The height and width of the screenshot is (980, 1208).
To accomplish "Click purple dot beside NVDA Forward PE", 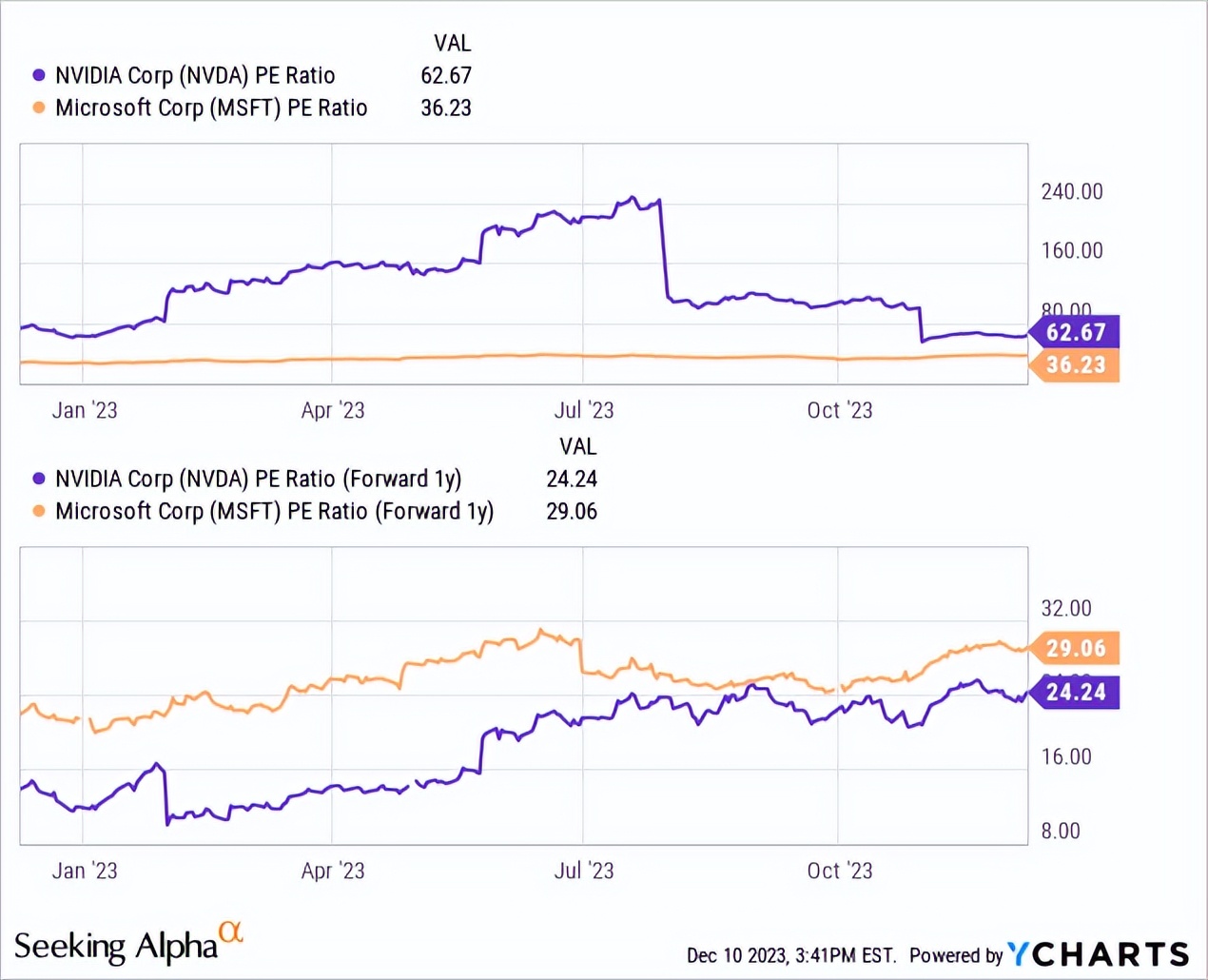I will pyautogui.click(x=38, y=479).
